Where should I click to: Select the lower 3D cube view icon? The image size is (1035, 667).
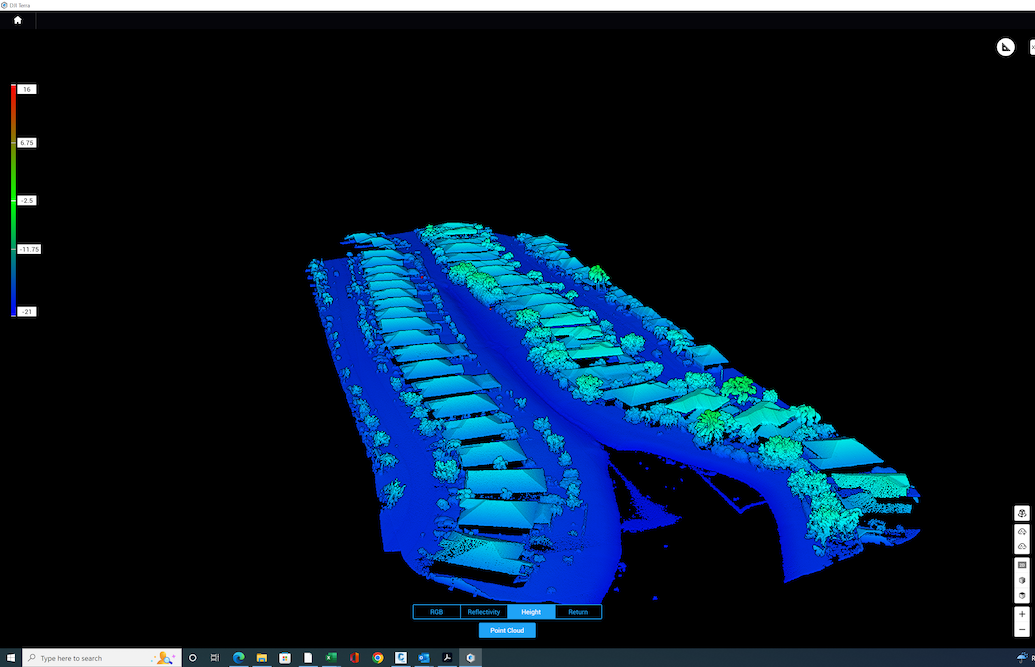pos(1022,596)
